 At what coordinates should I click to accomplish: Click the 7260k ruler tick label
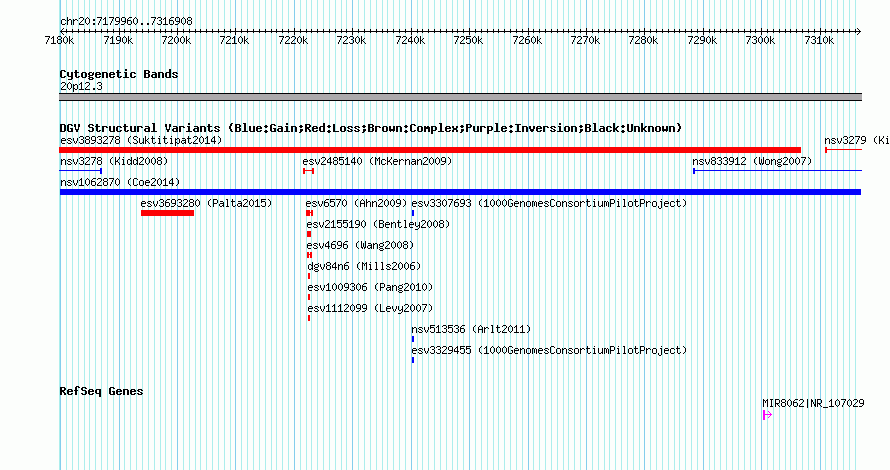coord(527,40)
